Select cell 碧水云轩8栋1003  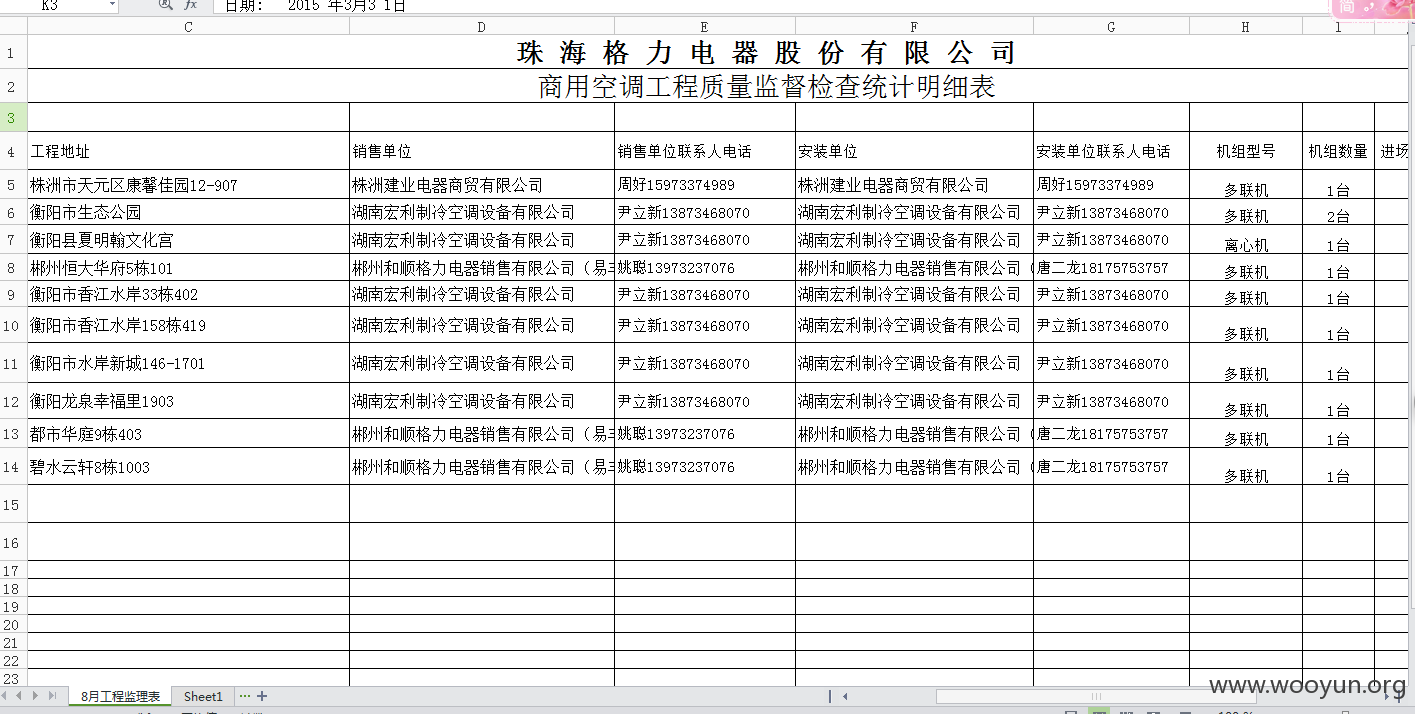[x=188, y=467]
